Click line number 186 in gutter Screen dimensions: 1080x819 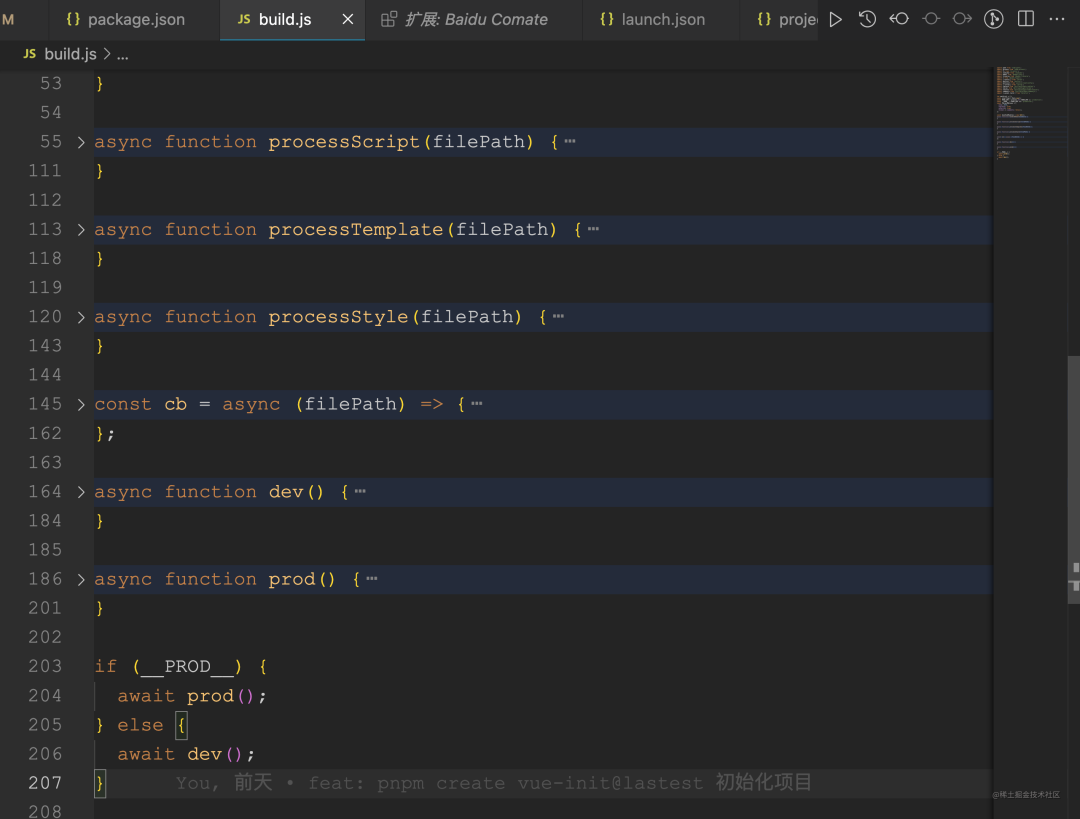tap(45, 579)
